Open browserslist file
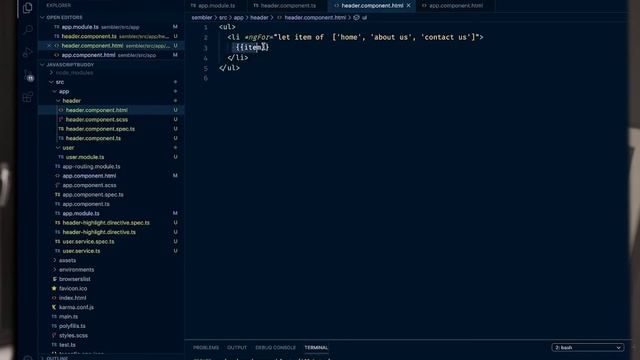This screenshot has width=640, height=360. coord(75,279)
